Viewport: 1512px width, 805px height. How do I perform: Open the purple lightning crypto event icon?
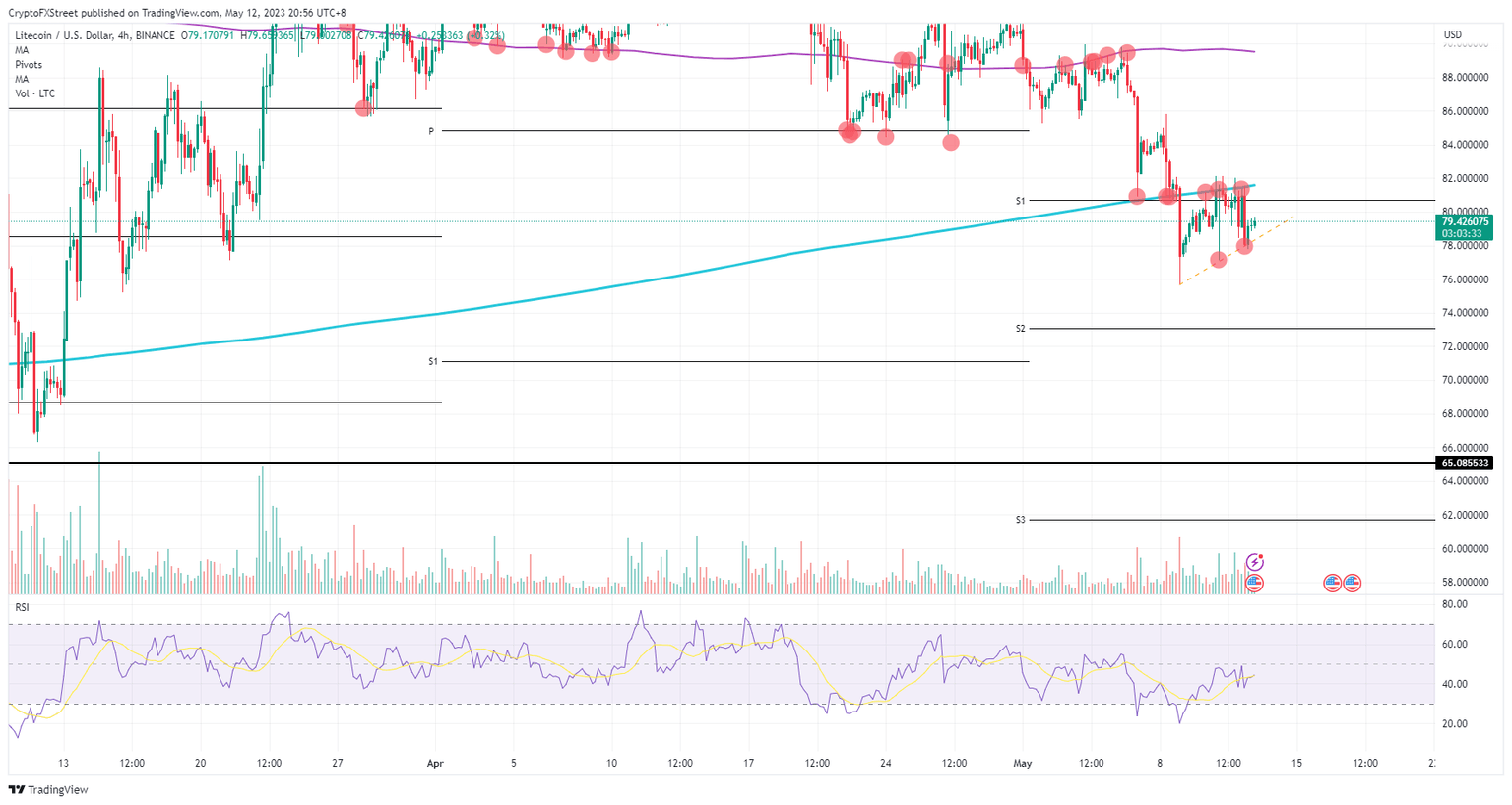[1254, 562]
